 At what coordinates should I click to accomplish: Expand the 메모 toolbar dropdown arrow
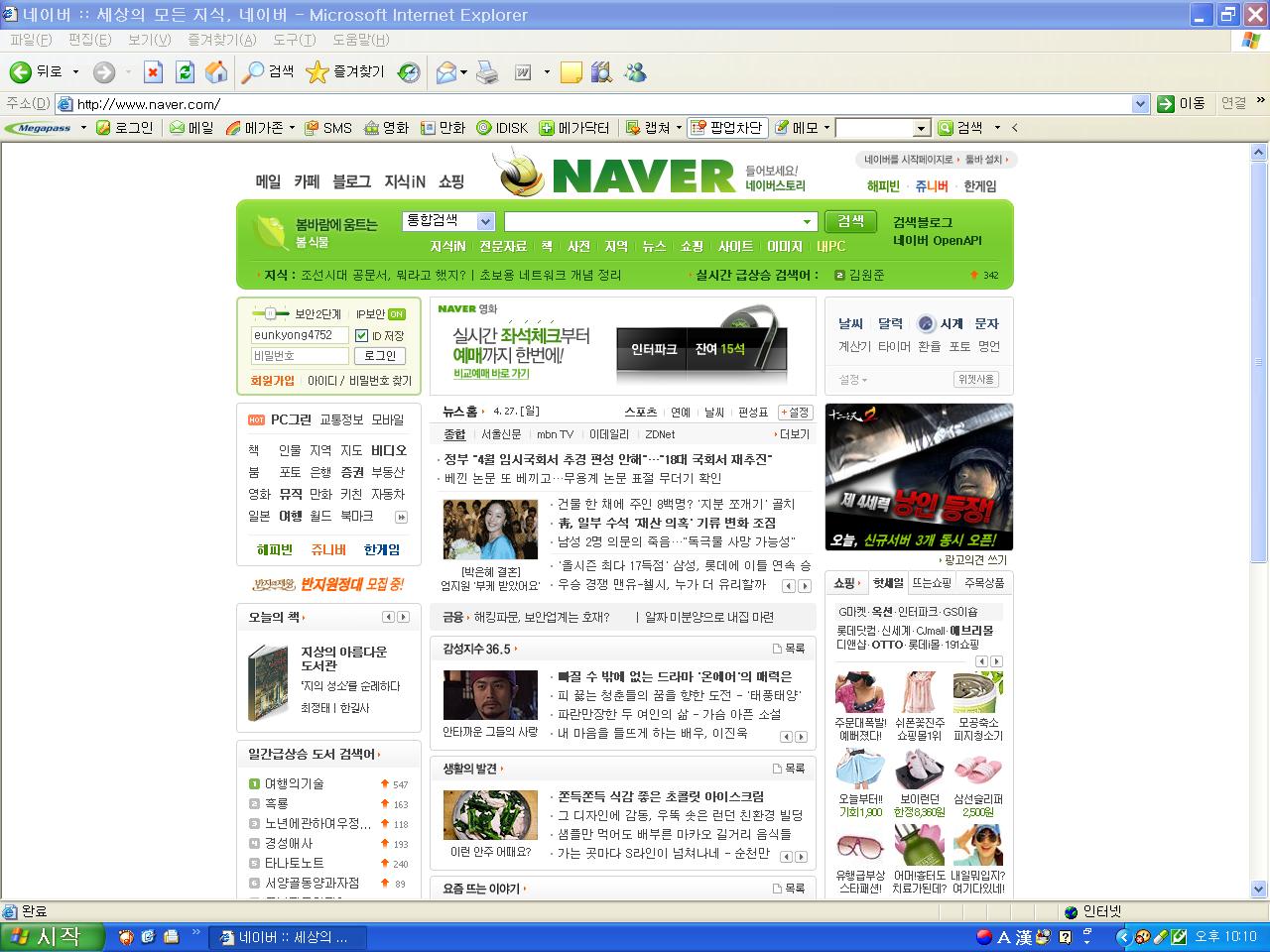pyautogui.click(x=826, y=128)
